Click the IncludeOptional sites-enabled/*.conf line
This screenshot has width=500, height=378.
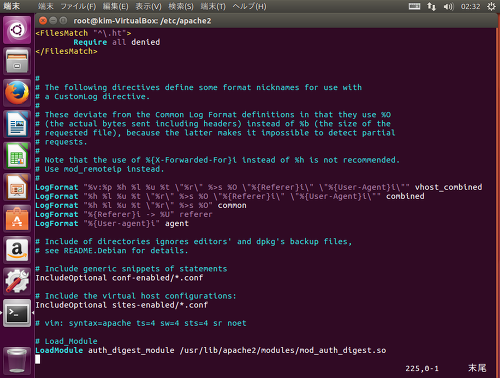tap(121, 305)
